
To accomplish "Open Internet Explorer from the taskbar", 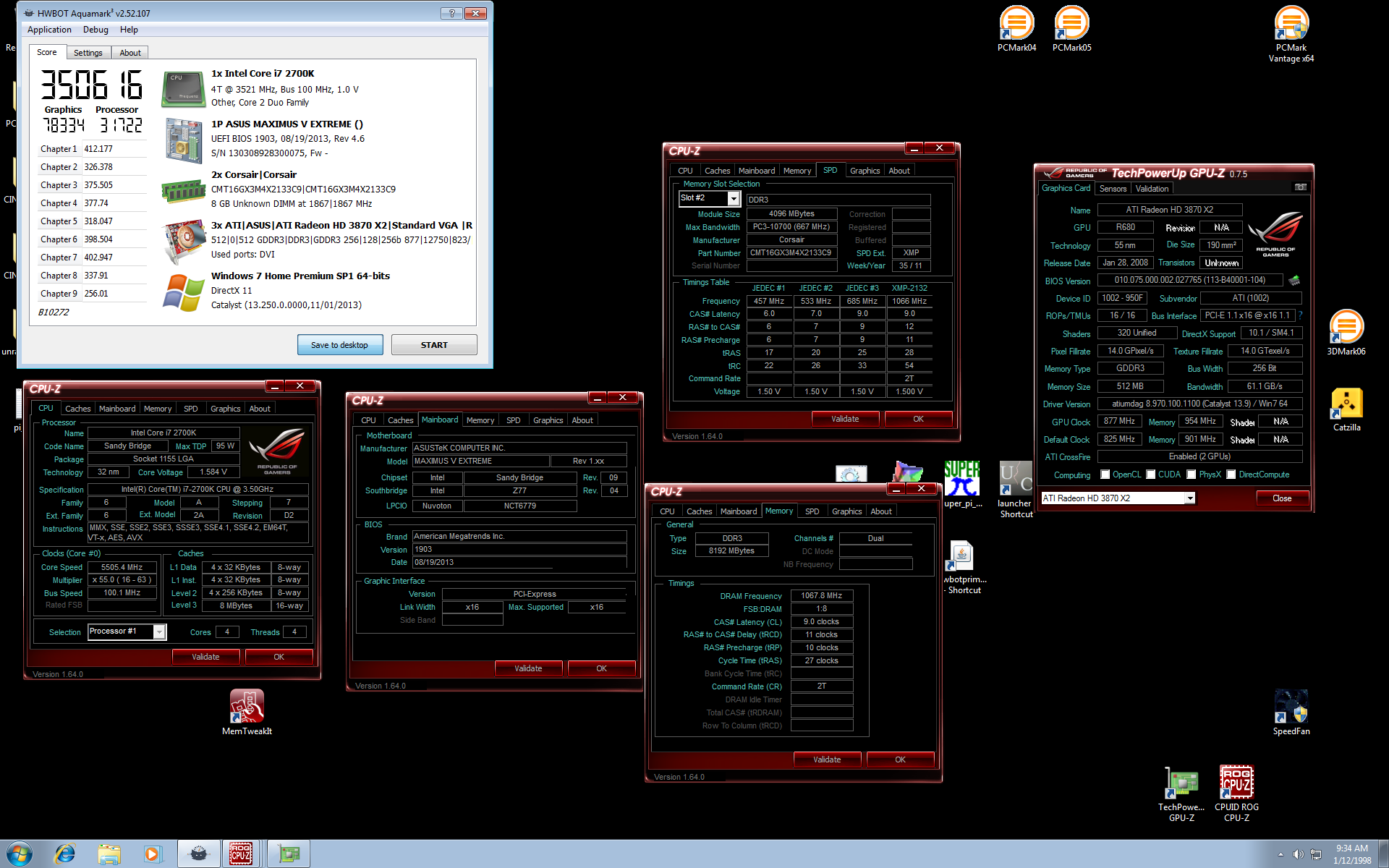I will pyautogui.click(x=64, y=854).
